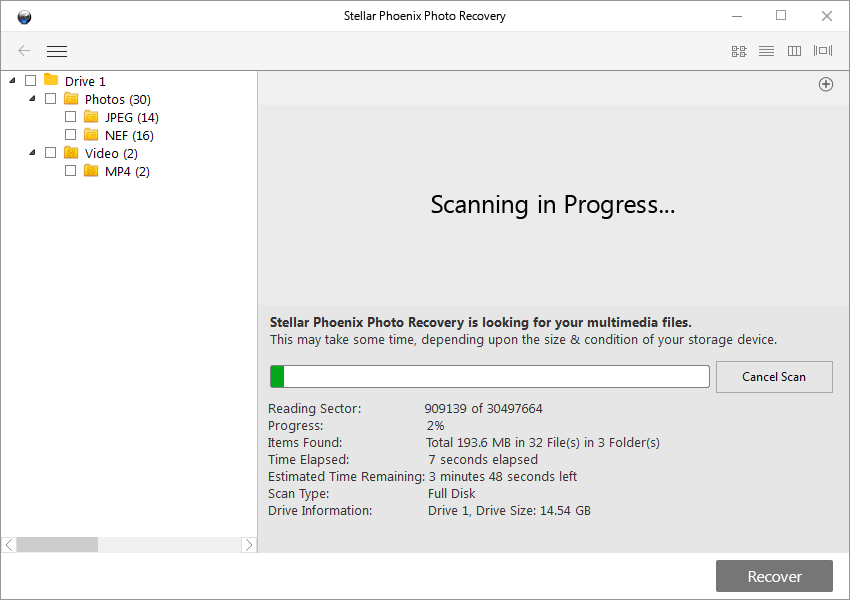Click the 'Estimated Time Remaining:' label

tap(346, 476)
